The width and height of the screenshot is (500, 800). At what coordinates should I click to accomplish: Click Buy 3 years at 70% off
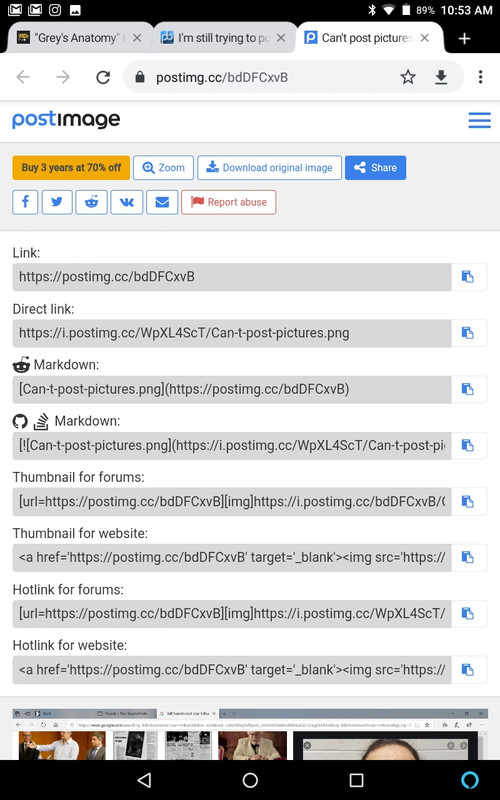click(x=71, y=168)
